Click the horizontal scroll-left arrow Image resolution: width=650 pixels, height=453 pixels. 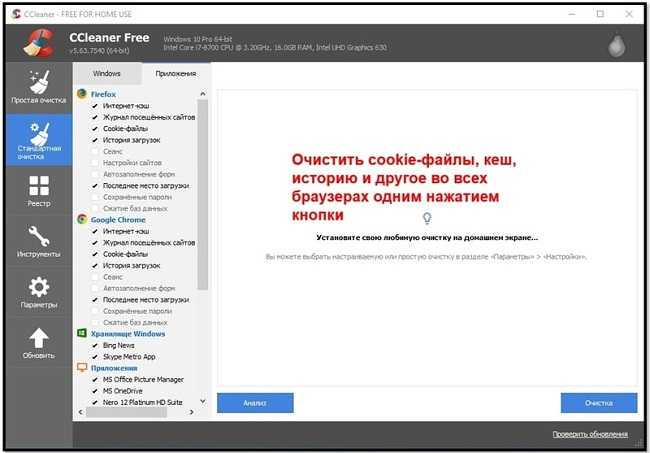pyautogui.click(x=80, y=412)
